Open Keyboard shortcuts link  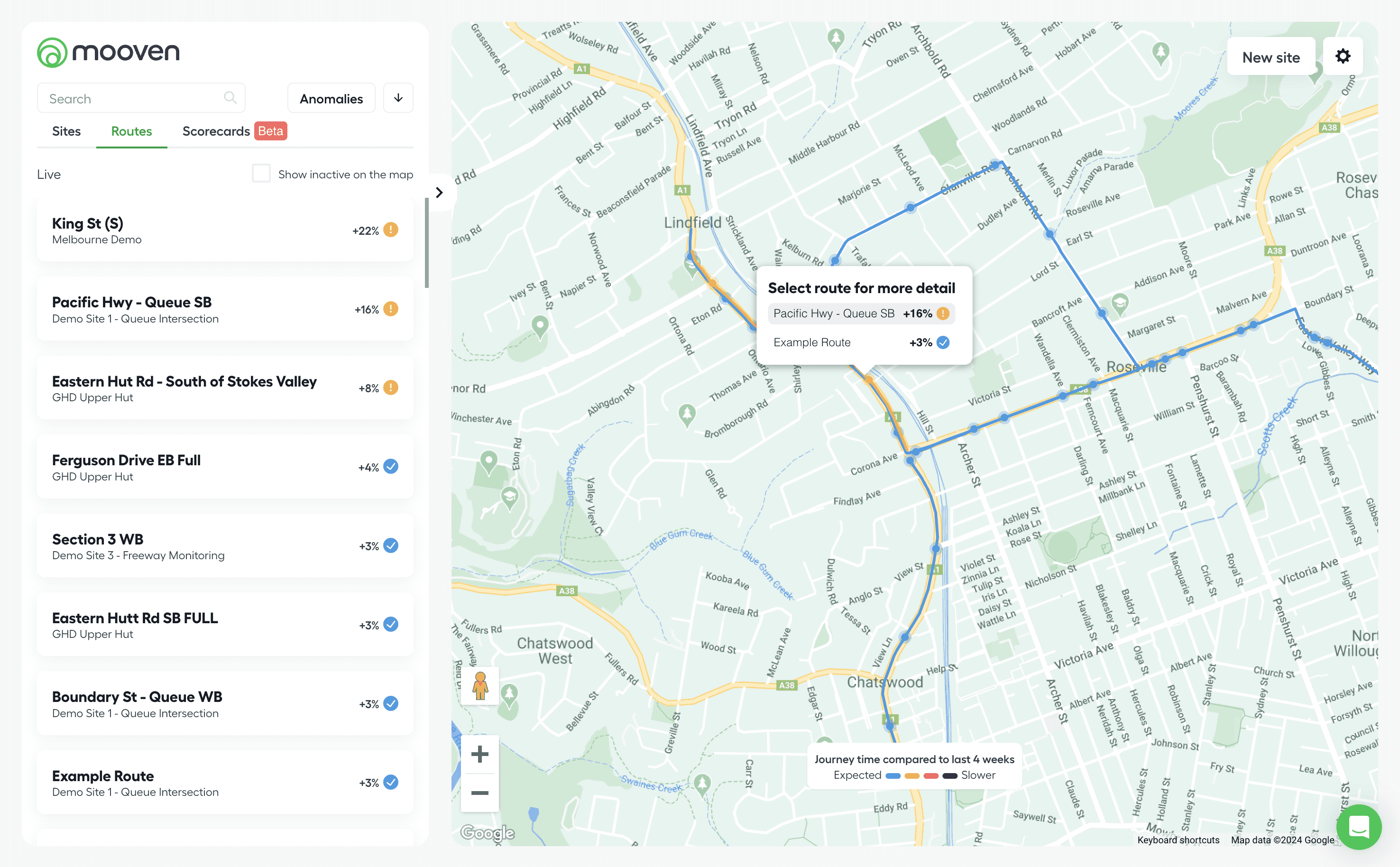(x=1178, y=839)
